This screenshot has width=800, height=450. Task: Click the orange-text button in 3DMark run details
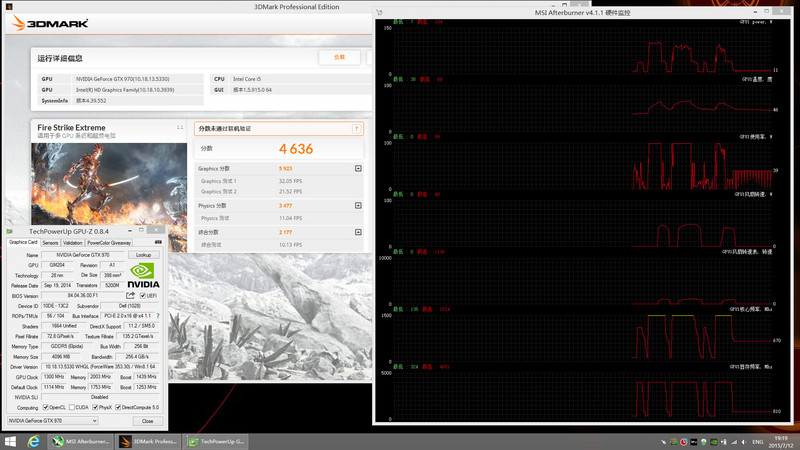(x=339, y=57)
